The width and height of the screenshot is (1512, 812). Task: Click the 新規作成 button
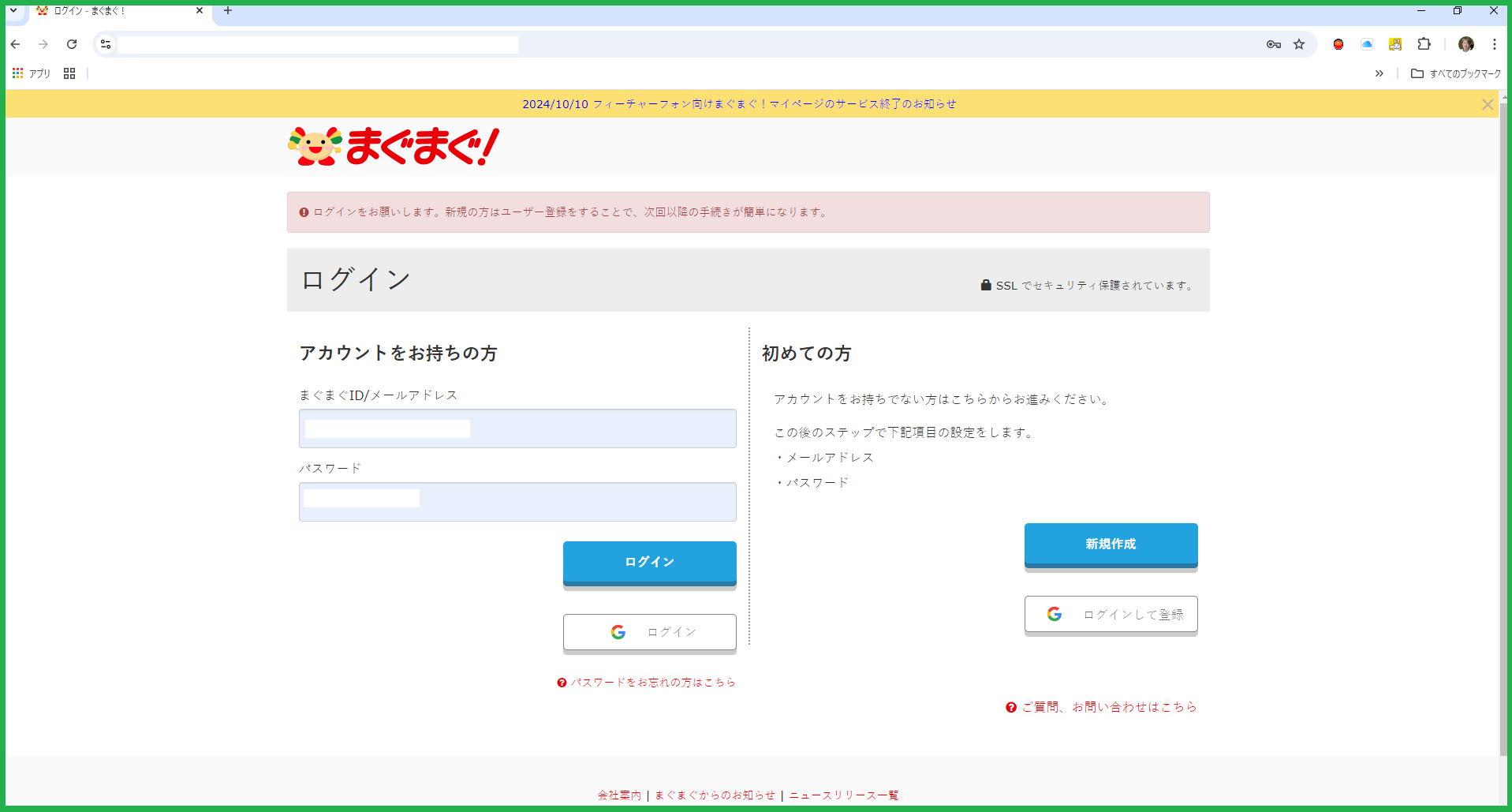[1111, 544]
